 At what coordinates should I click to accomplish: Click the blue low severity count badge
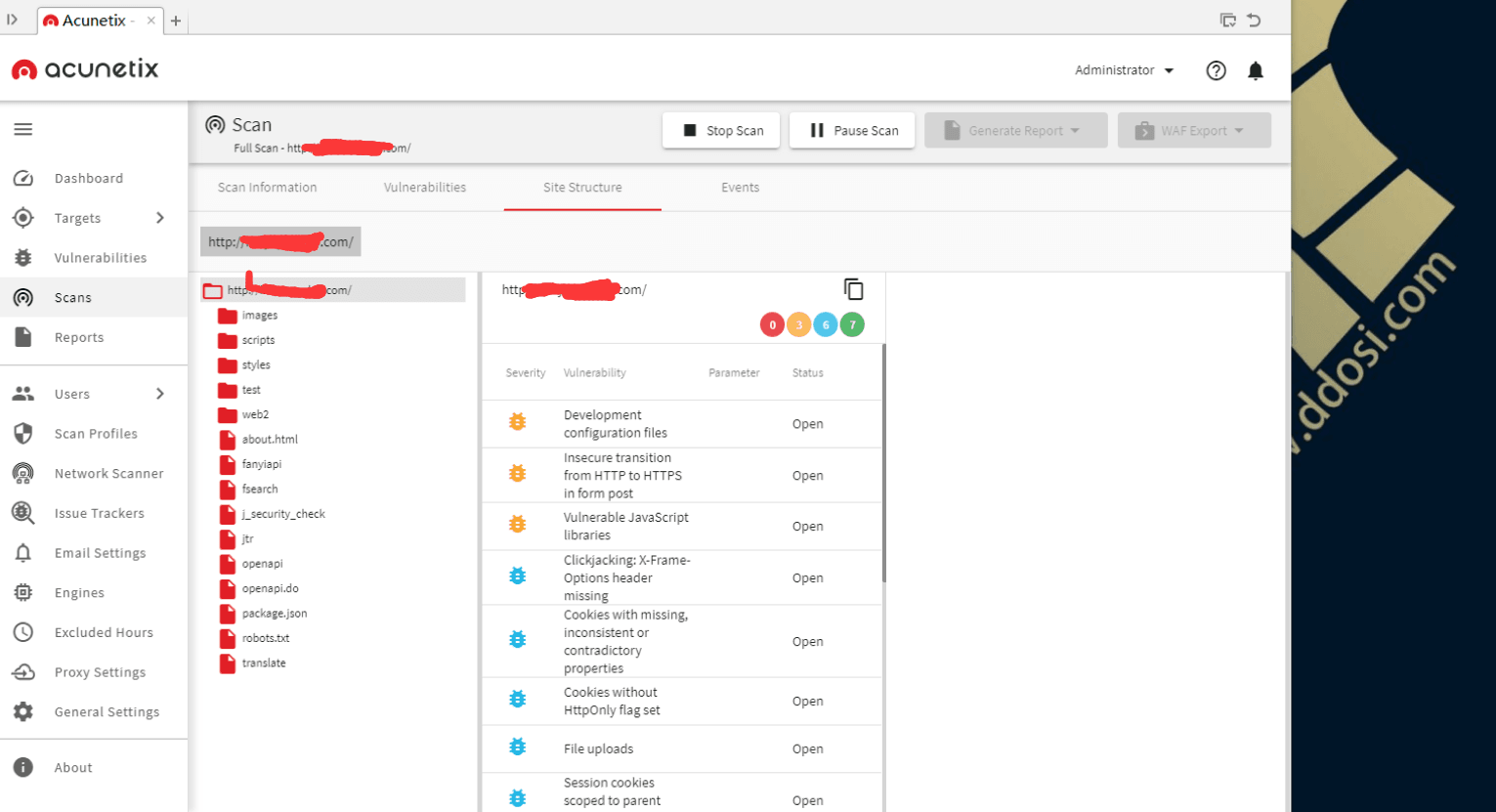[x=826, y=324]
